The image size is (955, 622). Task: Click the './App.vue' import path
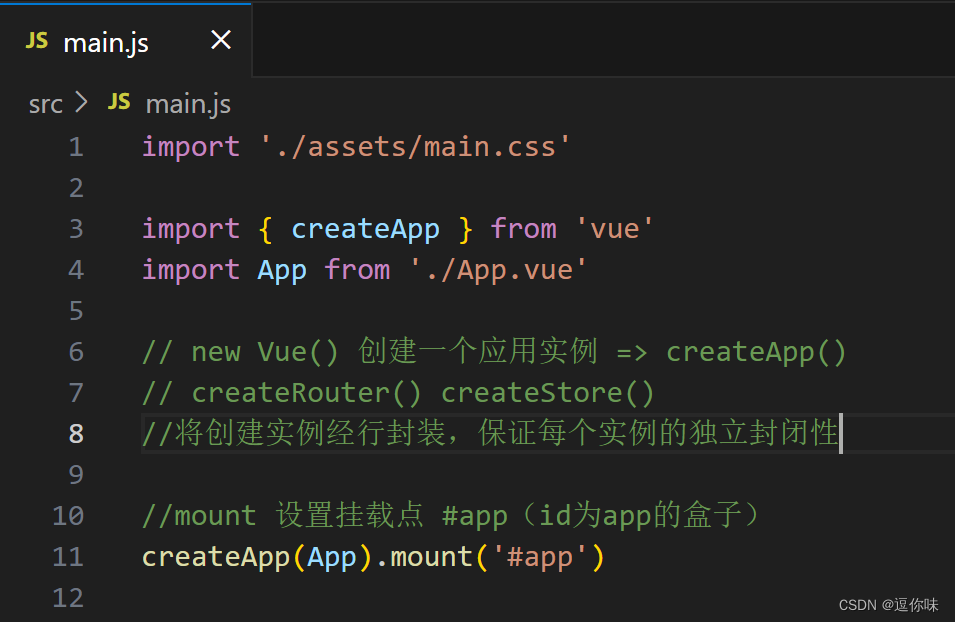499,269
